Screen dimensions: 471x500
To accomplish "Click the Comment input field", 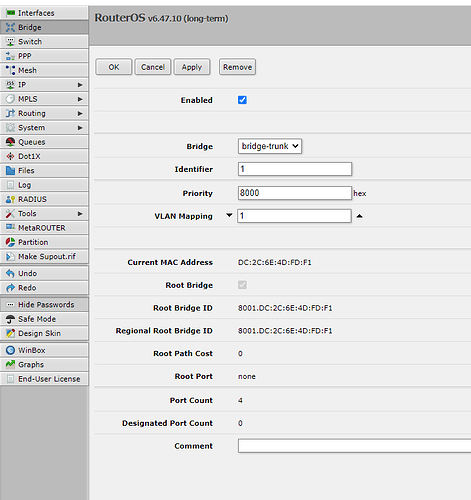I will click(x=354, y=446).
